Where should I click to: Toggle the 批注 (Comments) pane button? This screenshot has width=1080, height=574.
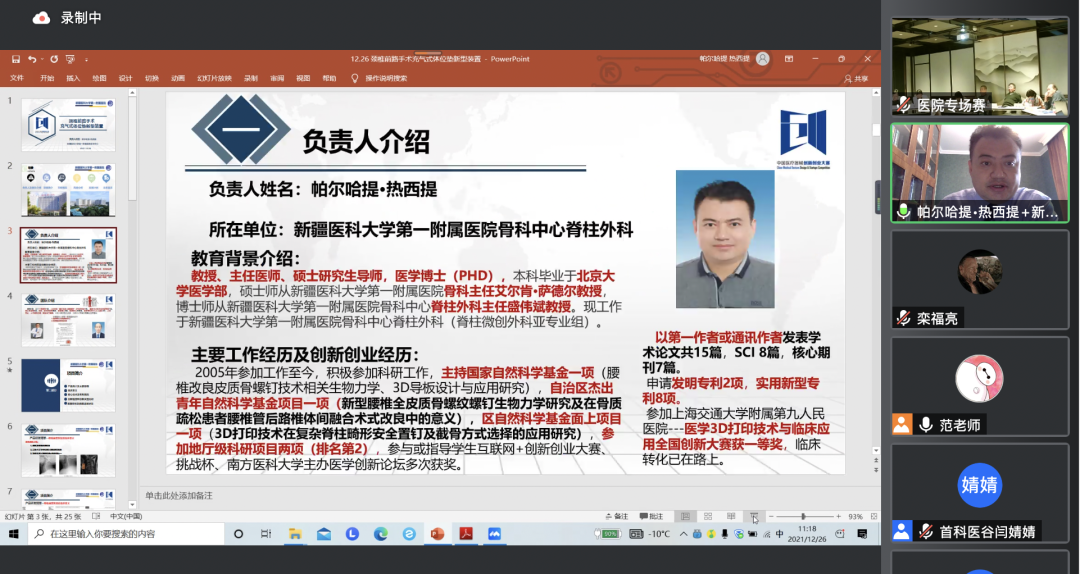[652, 516]
